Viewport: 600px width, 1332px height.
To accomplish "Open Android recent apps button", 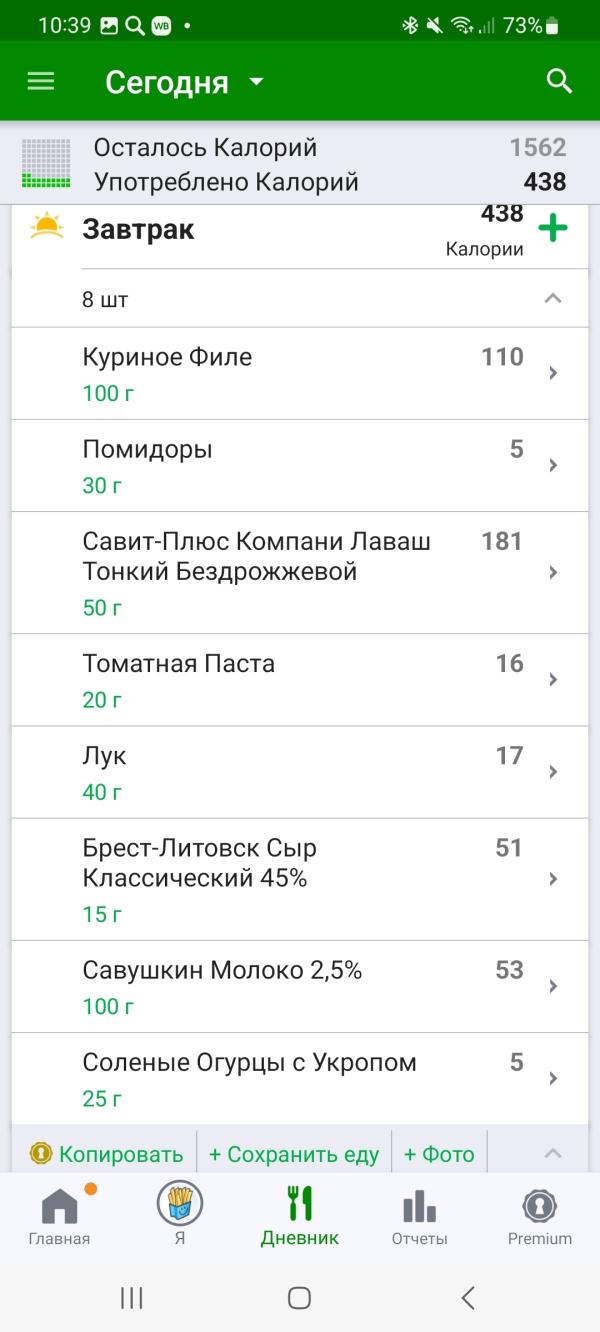I will click(x=131, y=1298).
